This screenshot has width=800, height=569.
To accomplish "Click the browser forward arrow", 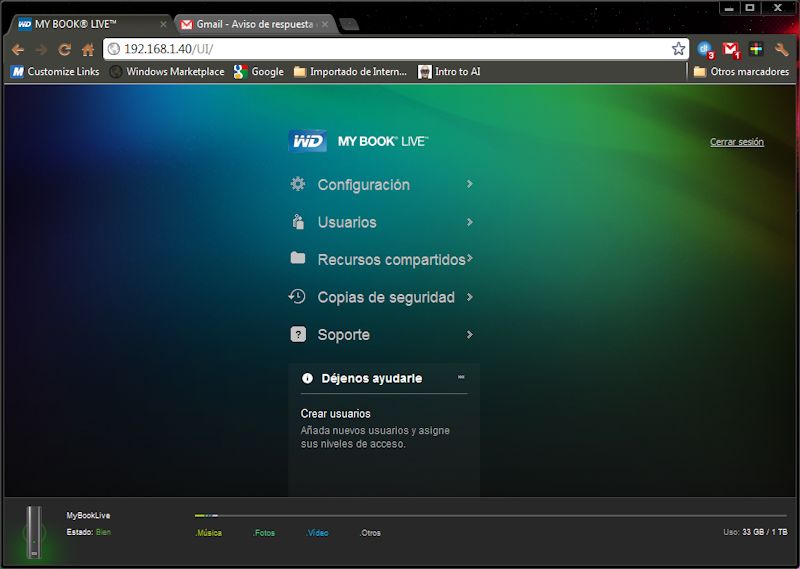I will pyautogui.click(x=41, y=50).
